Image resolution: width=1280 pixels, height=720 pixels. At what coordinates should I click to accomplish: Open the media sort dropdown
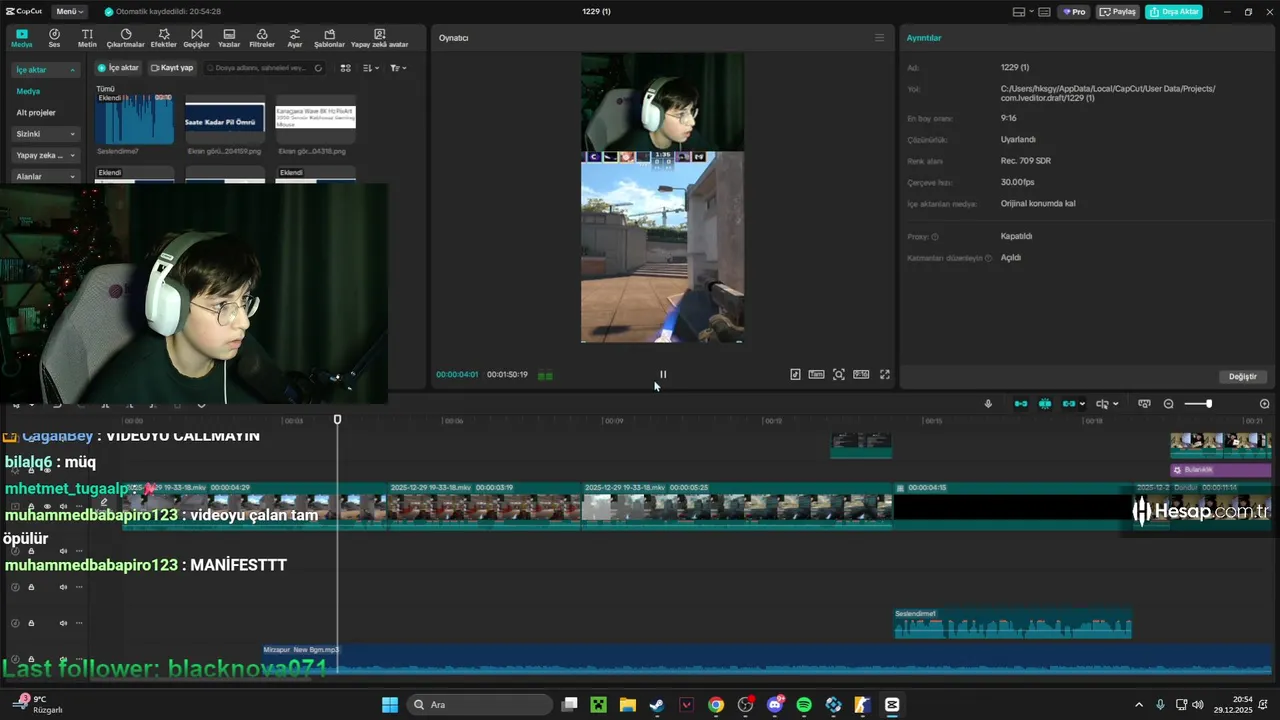pyautogui.click(x=370, y=68)
